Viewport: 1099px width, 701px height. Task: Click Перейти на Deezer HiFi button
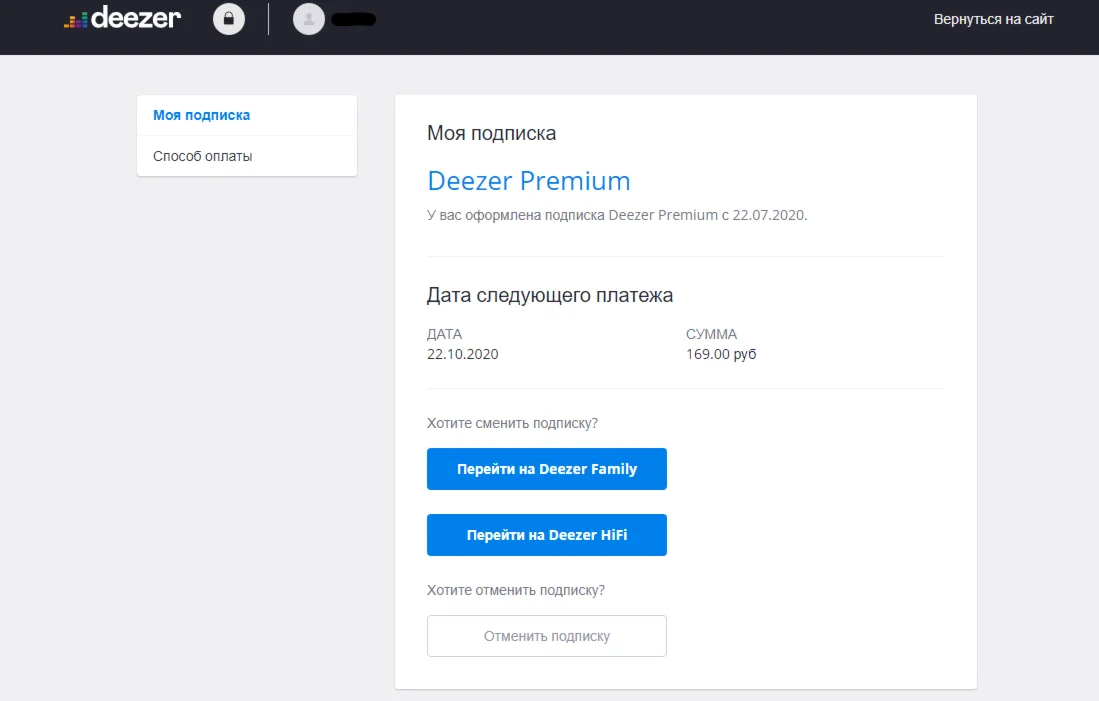click(x=547, y=535)
